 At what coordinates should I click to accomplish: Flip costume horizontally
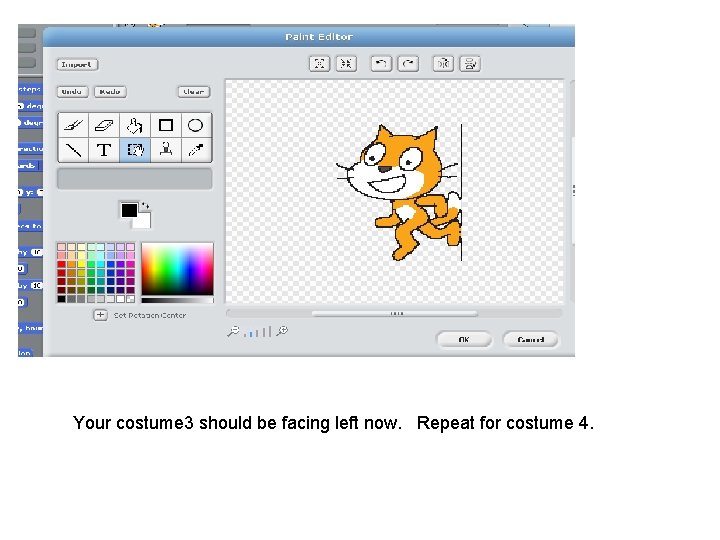tap(443, 63)
